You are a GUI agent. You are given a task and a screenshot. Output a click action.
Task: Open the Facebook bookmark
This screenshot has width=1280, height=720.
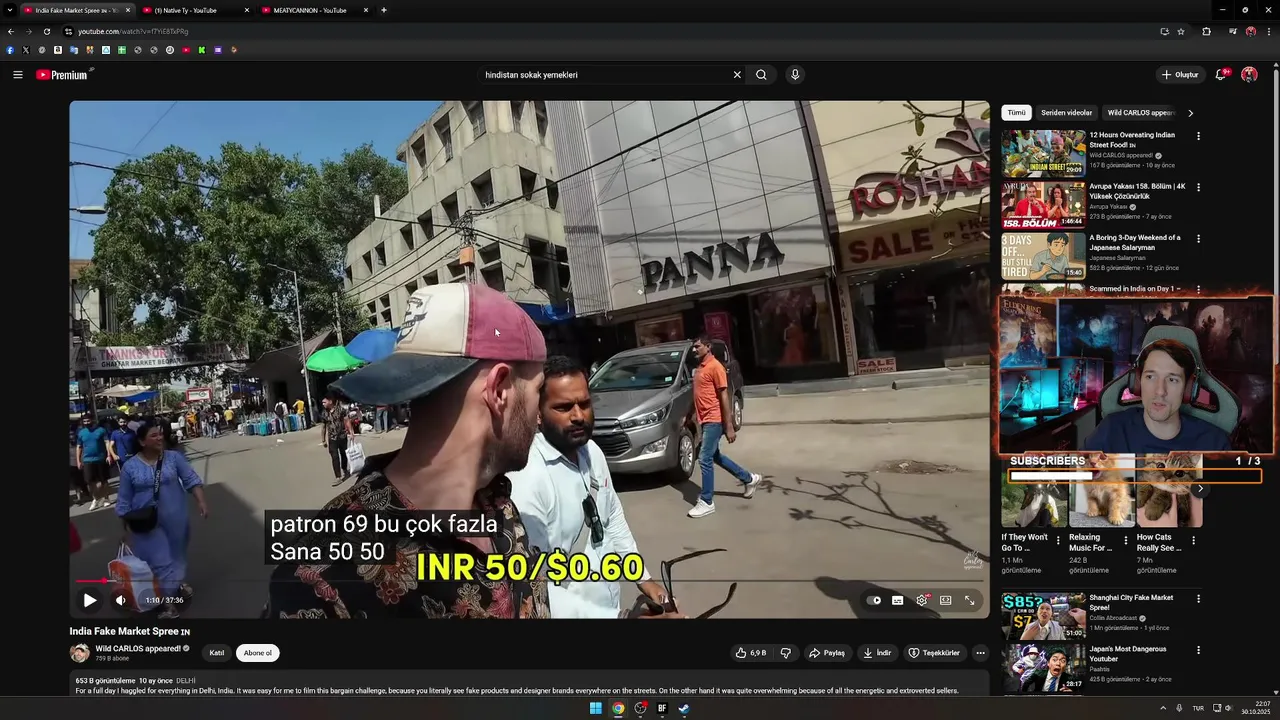pyautogui.click(x=10, y=50)
